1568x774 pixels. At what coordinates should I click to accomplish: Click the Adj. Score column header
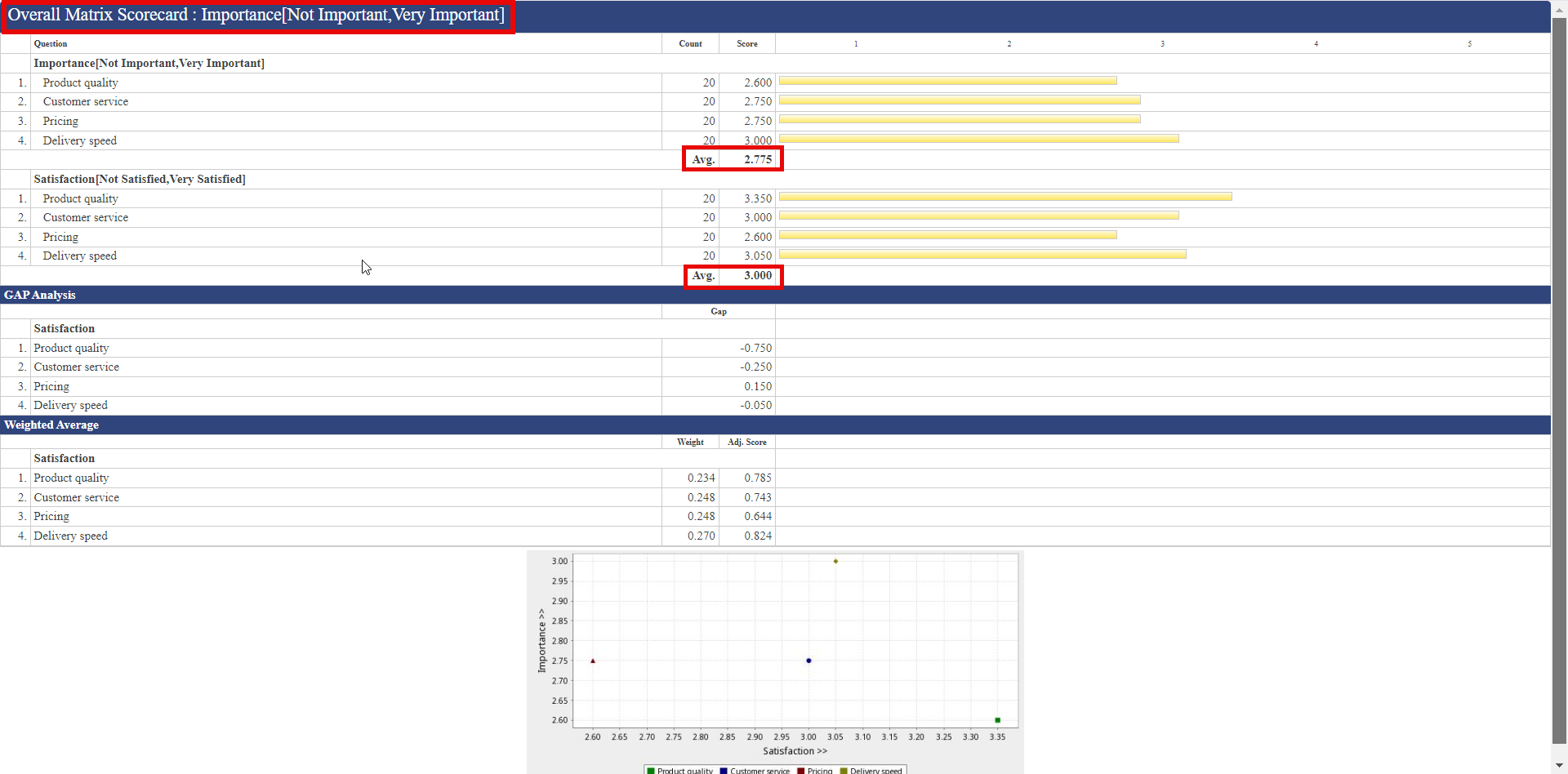[747, 442]
